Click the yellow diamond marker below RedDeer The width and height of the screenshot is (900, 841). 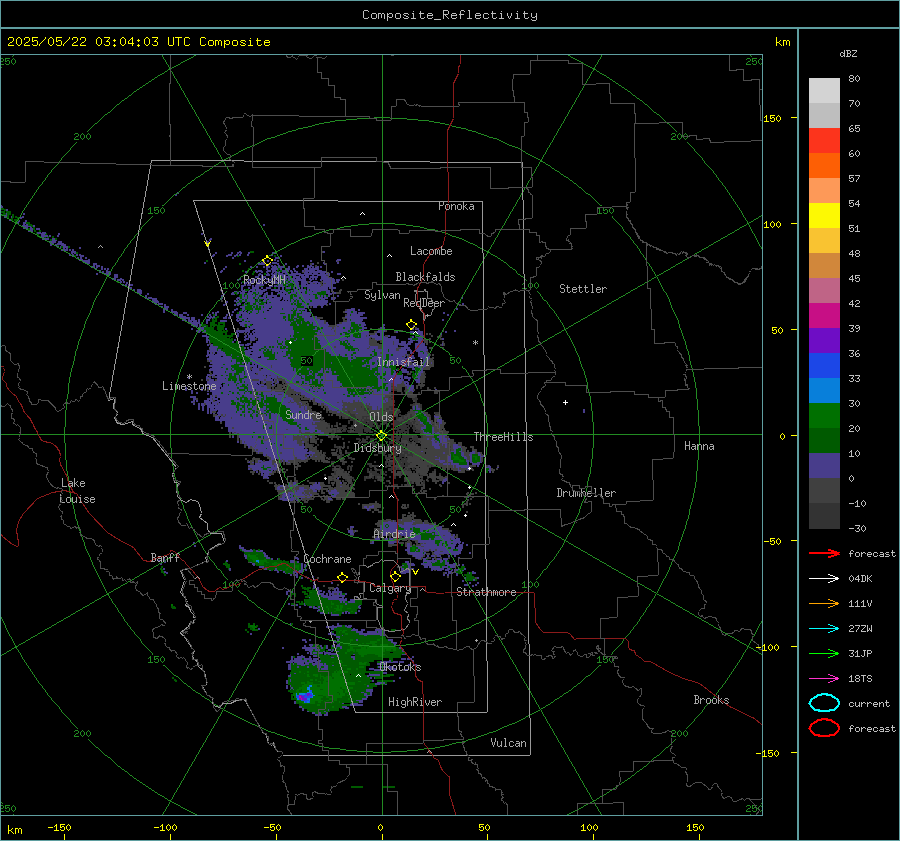pos(412,325)
